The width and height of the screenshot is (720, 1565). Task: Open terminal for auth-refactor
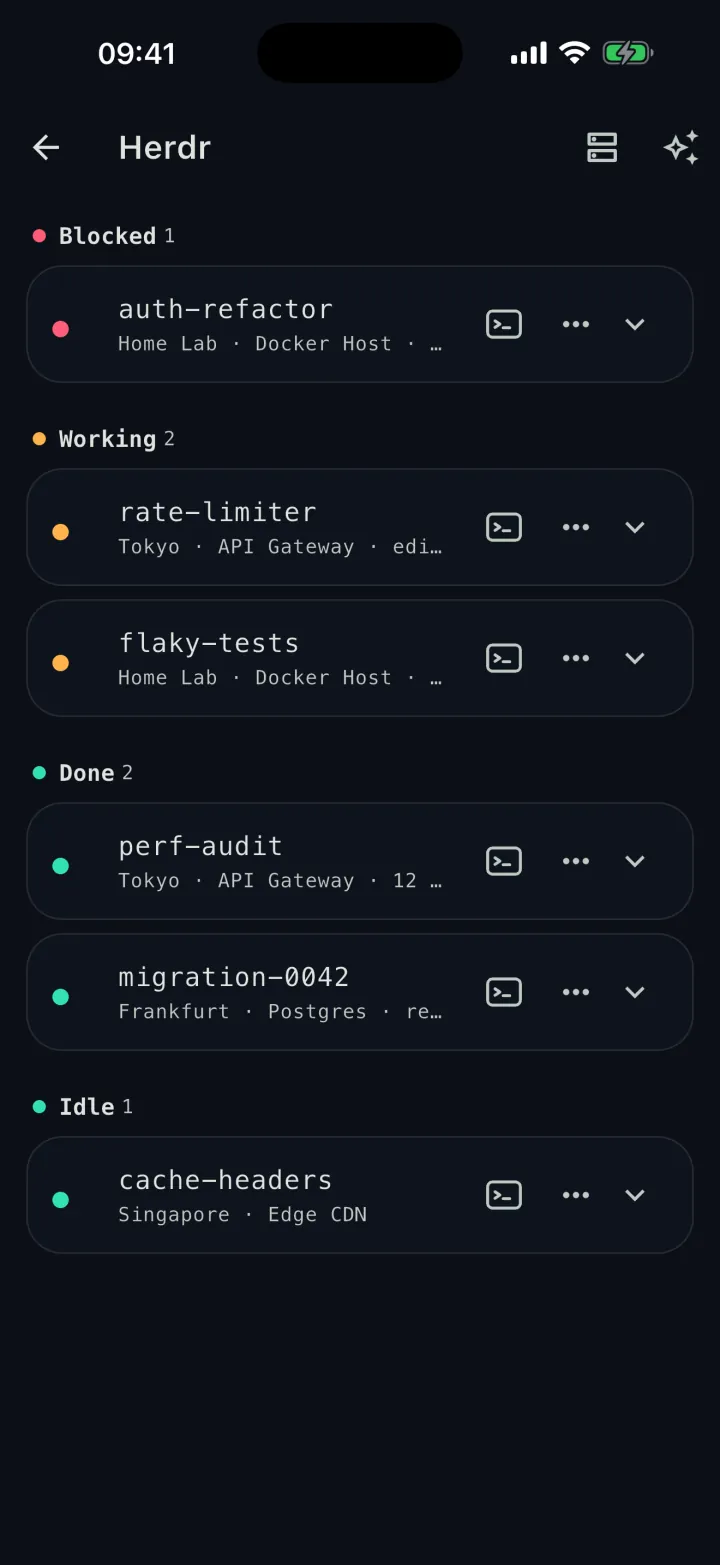coord(504,324)
